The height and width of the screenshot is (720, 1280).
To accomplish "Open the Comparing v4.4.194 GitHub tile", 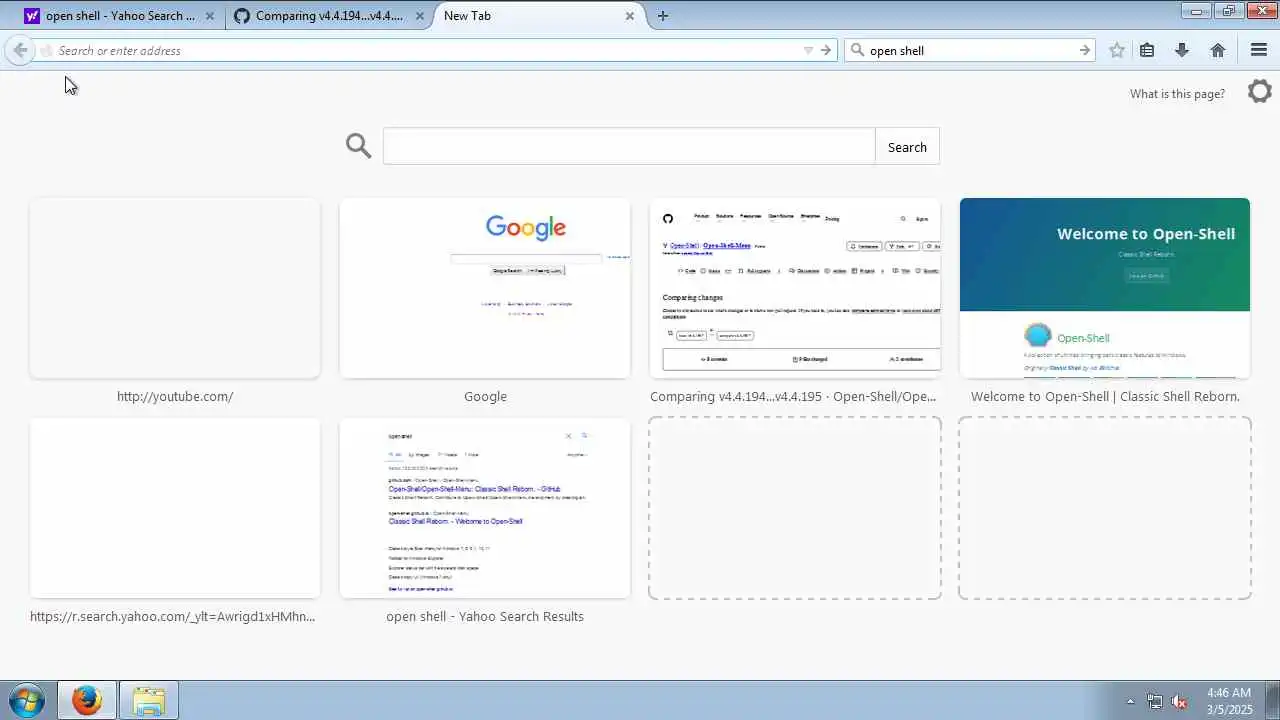I will (795, 288).
